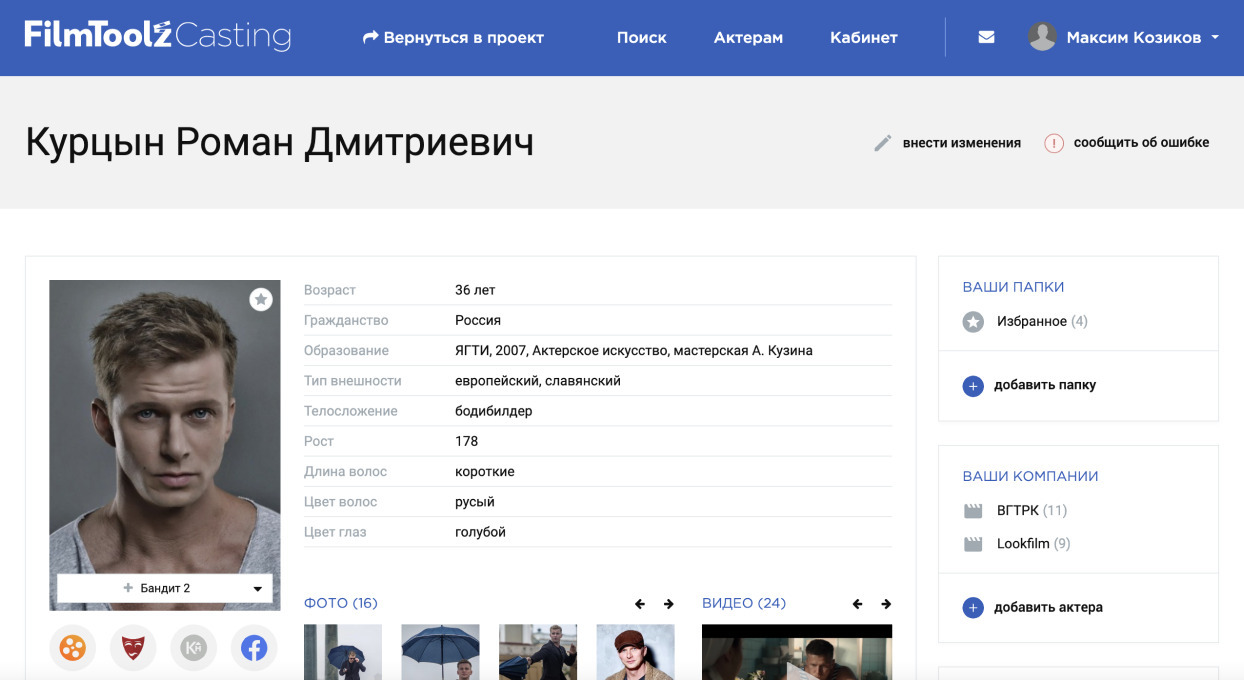
Task: Click the age value 36 лет
Action: [x=475, y=290]
